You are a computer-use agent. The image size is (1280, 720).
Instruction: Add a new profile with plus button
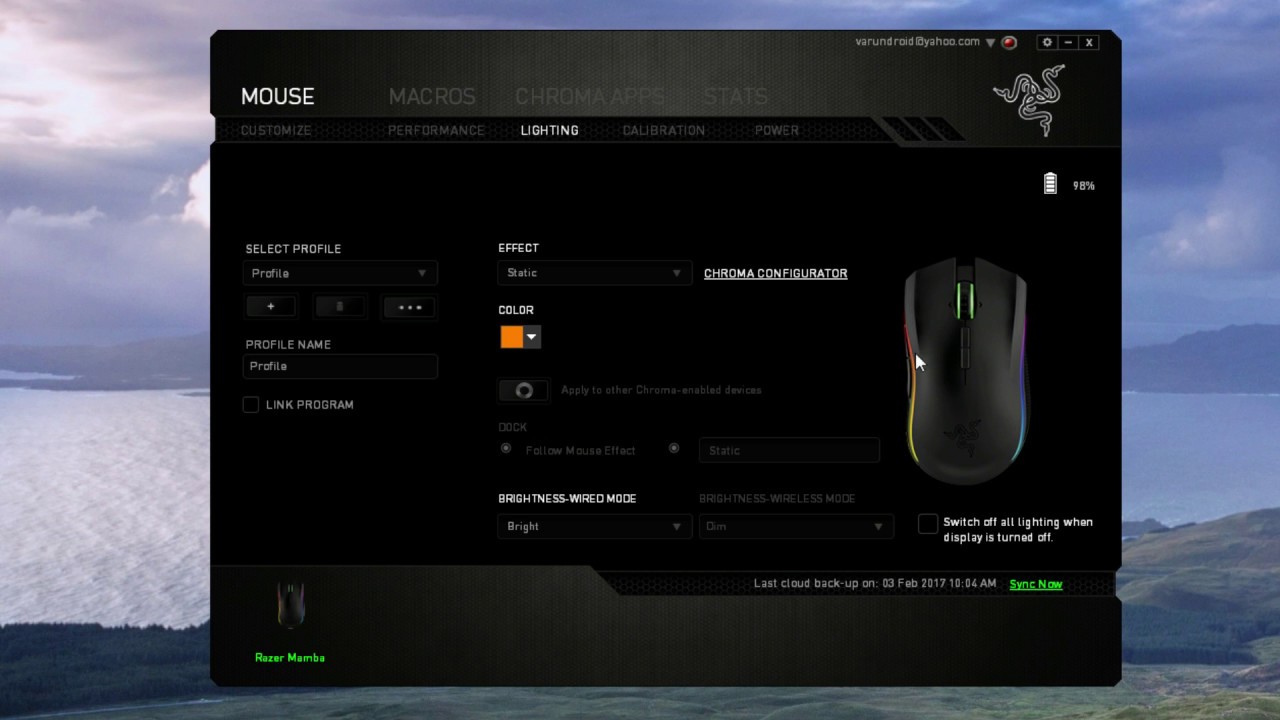click(270, 307)
